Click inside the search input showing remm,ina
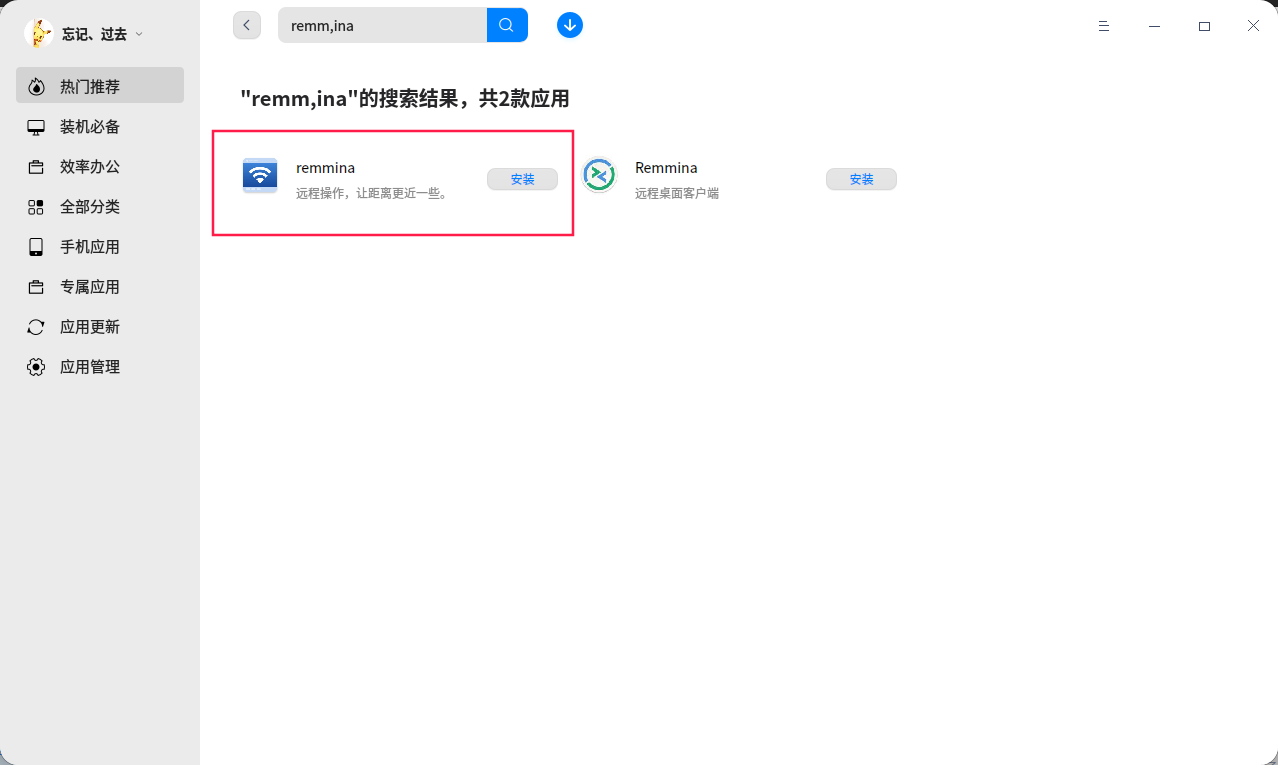This screenshot has height=765, width=1278. pos(380,24)
